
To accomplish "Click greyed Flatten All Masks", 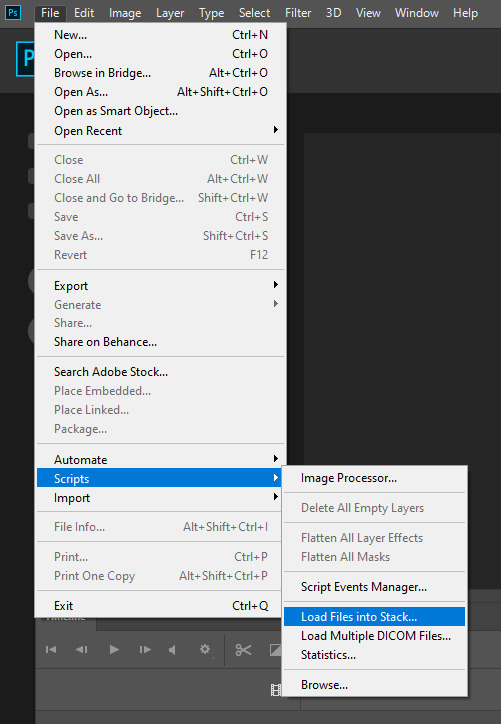I will 374,556.
